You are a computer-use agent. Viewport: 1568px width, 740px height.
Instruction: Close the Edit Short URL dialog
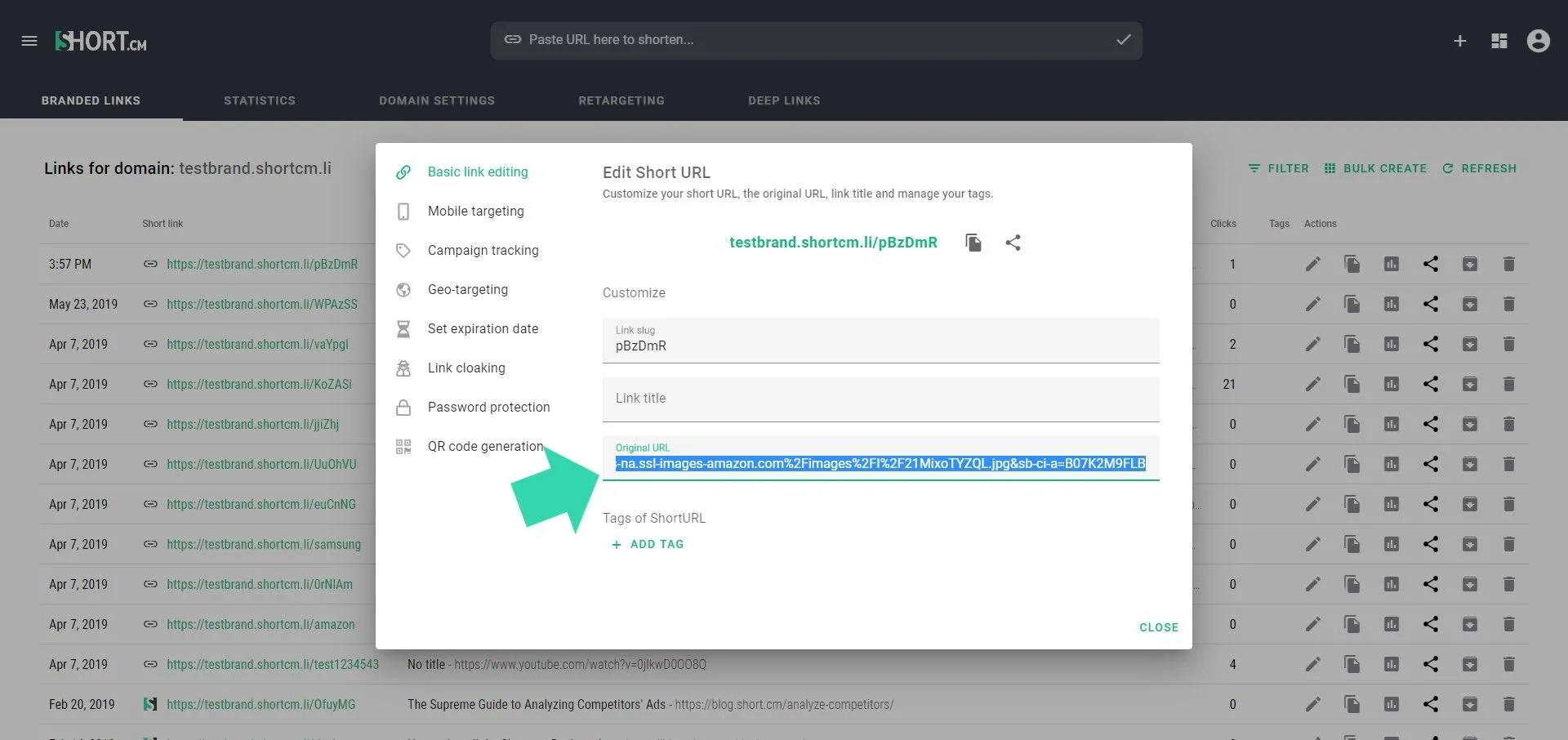1159,627
